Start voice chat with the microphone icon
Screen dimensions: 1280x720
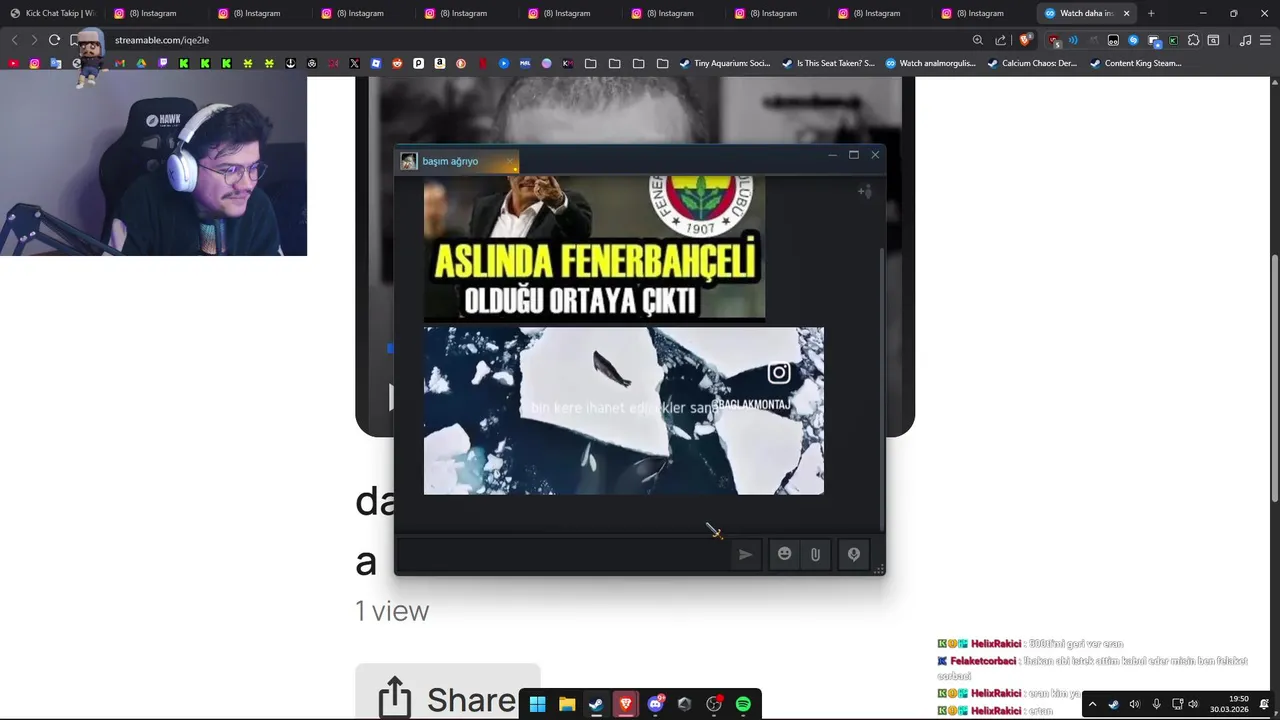tap(854, 554)
